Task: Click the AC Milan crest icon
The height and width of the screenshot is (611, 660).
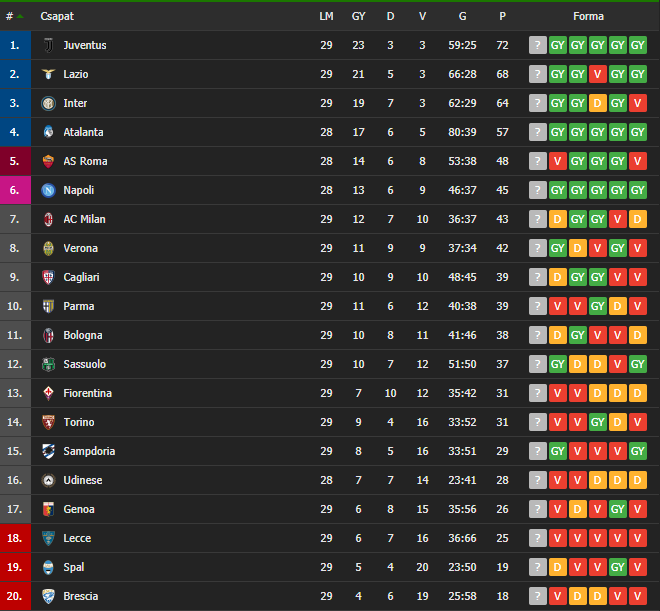Action: pyautogui.click(x=48, y=219)
